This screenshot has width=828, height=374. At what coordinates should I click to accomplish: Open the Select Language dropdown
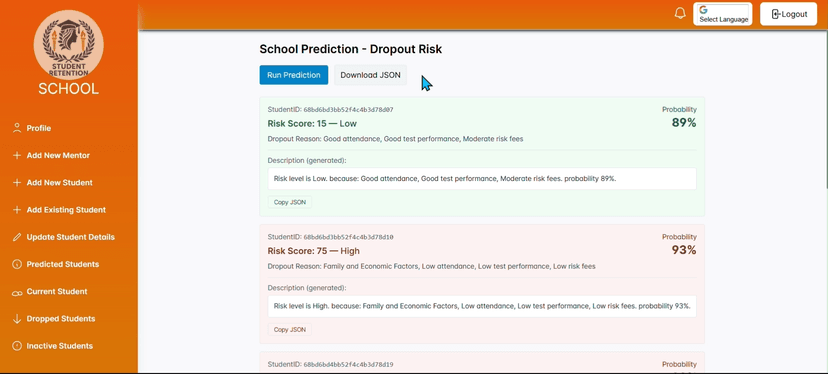(723, 14)
